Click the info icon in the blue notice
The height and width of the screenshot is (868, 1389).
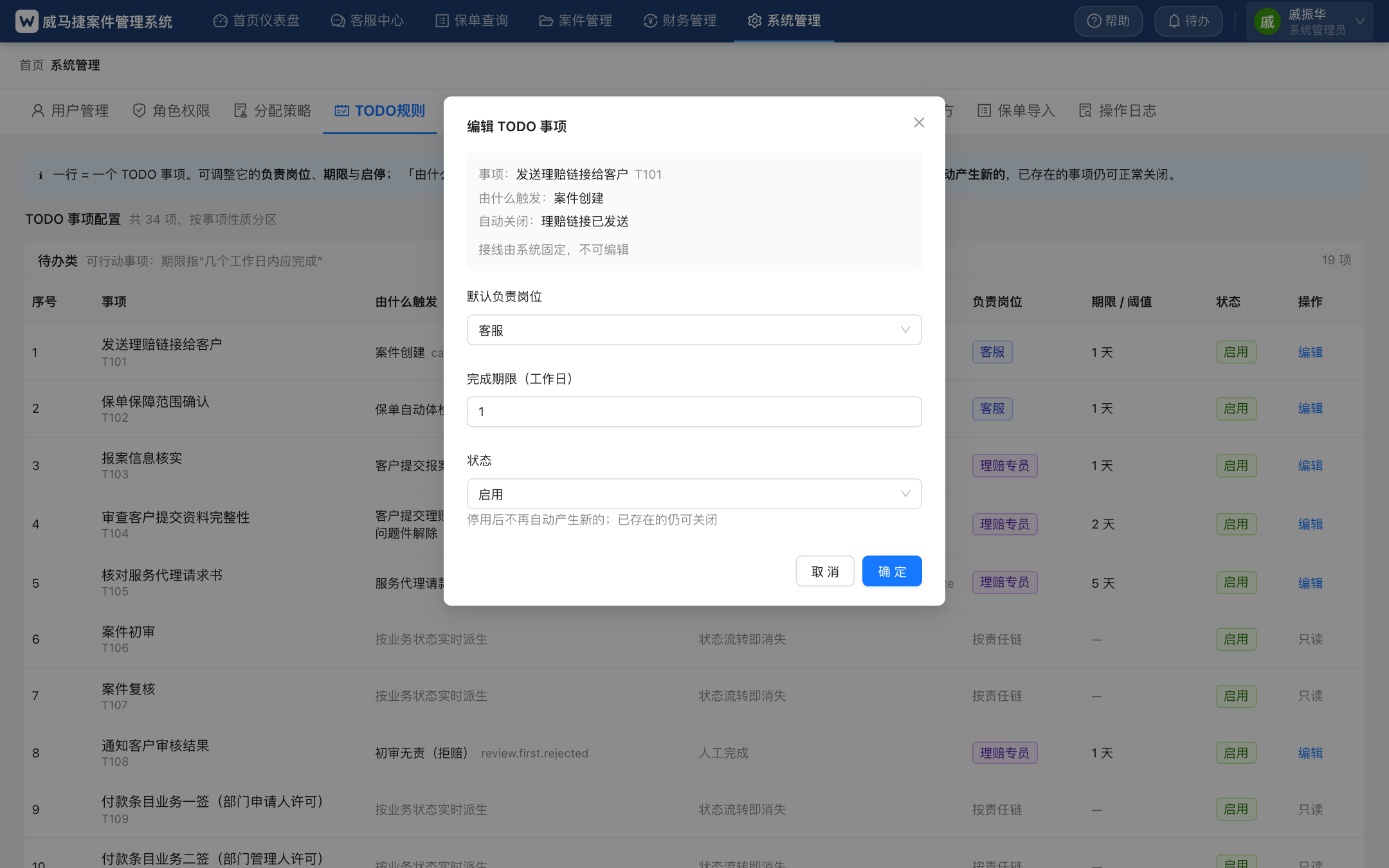pos(41,175)
